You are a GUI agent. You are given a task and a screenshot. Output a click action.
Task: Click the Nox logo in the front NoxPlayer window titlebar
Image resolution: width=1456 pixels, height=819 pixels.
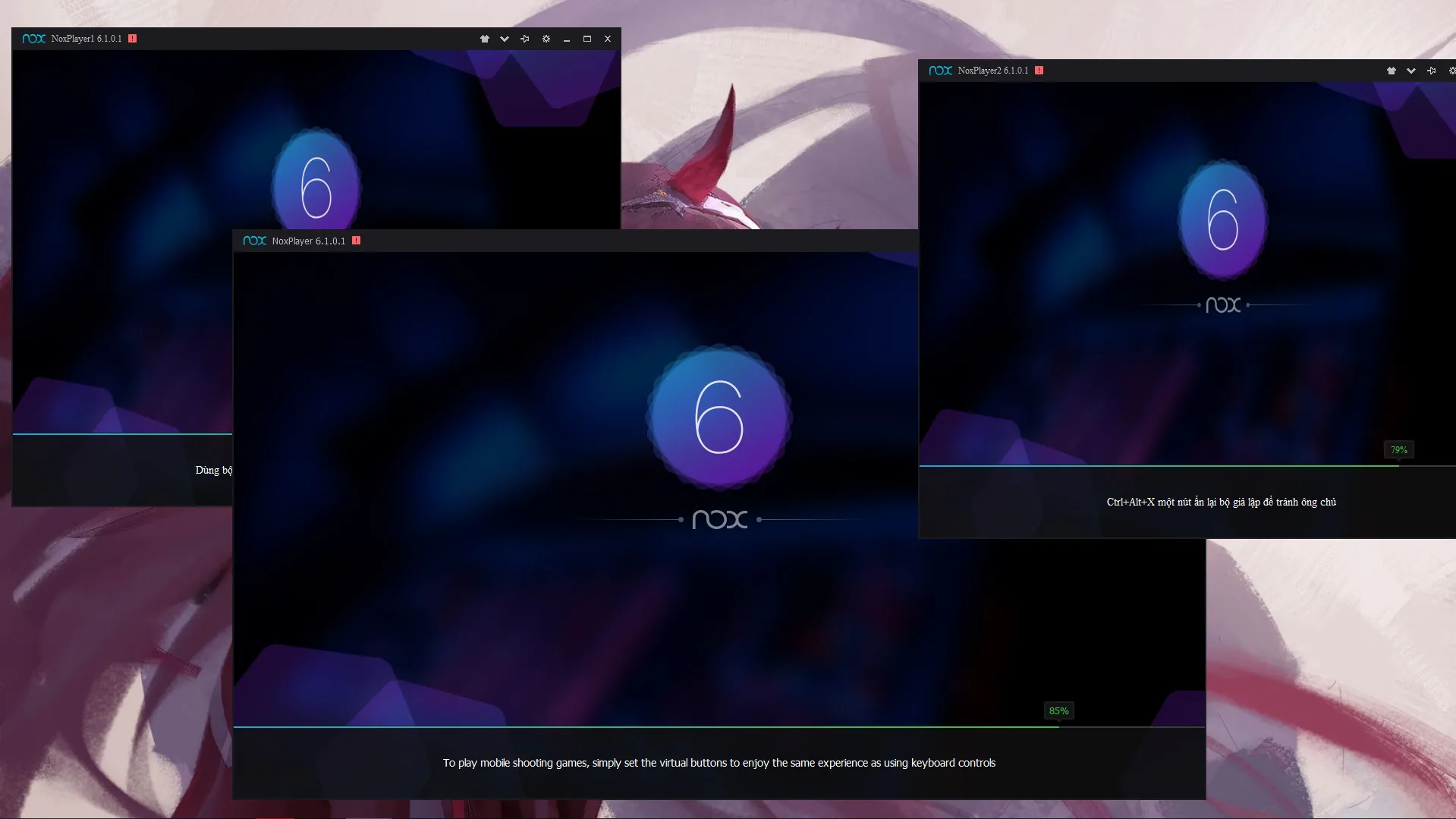click(254, 241)
